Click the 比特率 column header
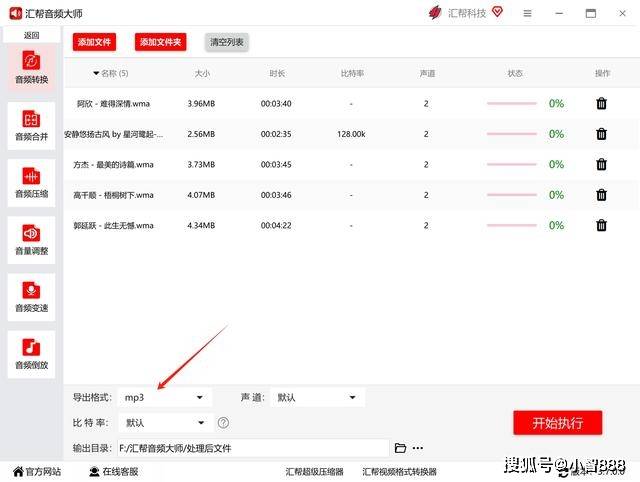The height and width of the screenshot is (482, 640). (352, 73)
